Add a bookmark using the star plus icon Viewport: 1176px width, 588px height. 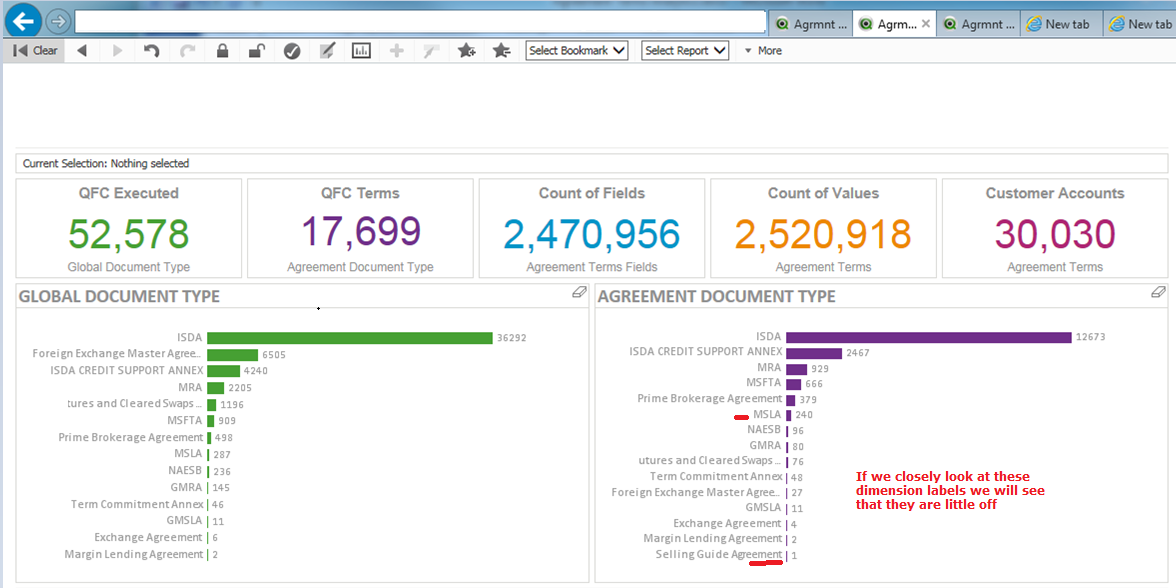466,51
